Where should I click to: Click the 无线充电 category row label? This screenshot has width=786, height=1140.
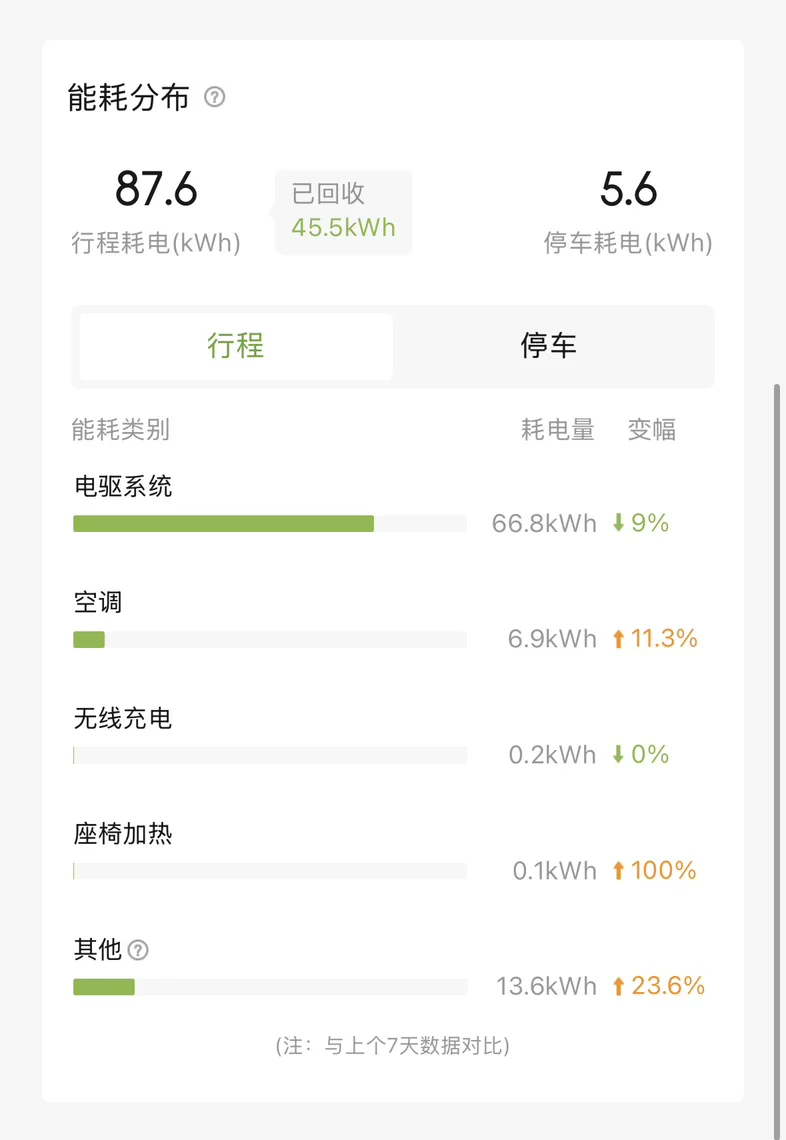tap(123, 718)
